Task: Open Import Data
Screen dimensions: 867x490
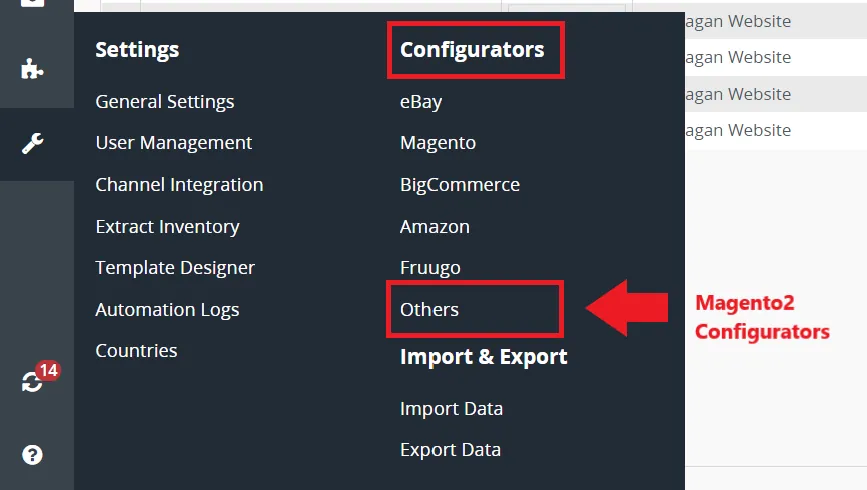Action: (x=451, y=409)
